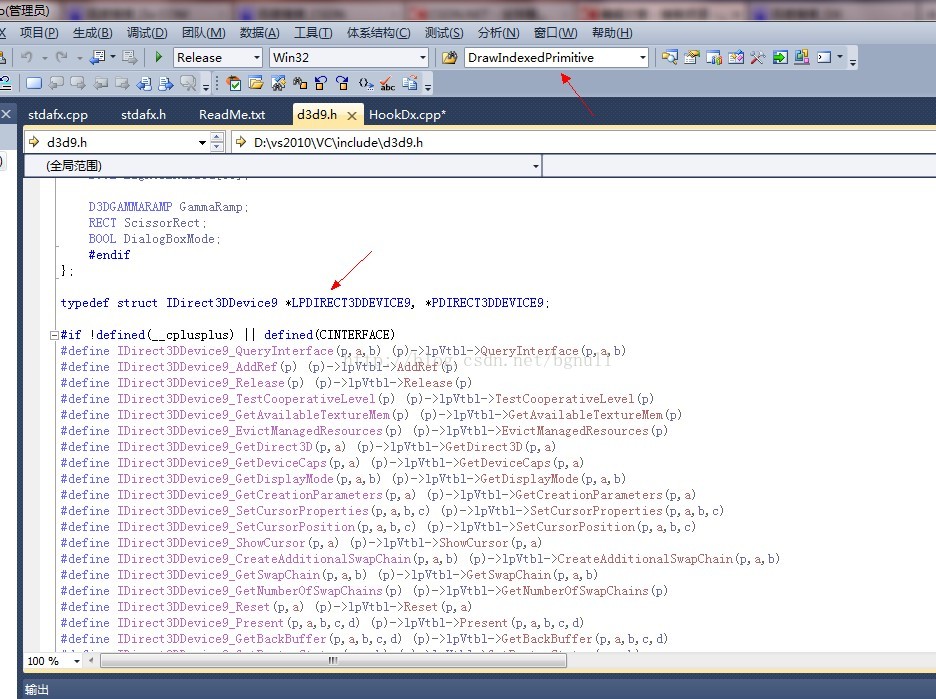The image size is (936, 699).
Task: Open the Object Browser icon
Action: 714,57
